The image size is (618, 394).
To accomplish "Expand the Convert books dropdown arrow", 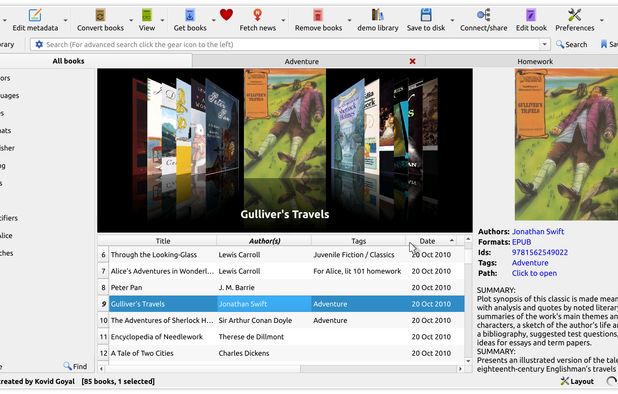I will point(131,20).
